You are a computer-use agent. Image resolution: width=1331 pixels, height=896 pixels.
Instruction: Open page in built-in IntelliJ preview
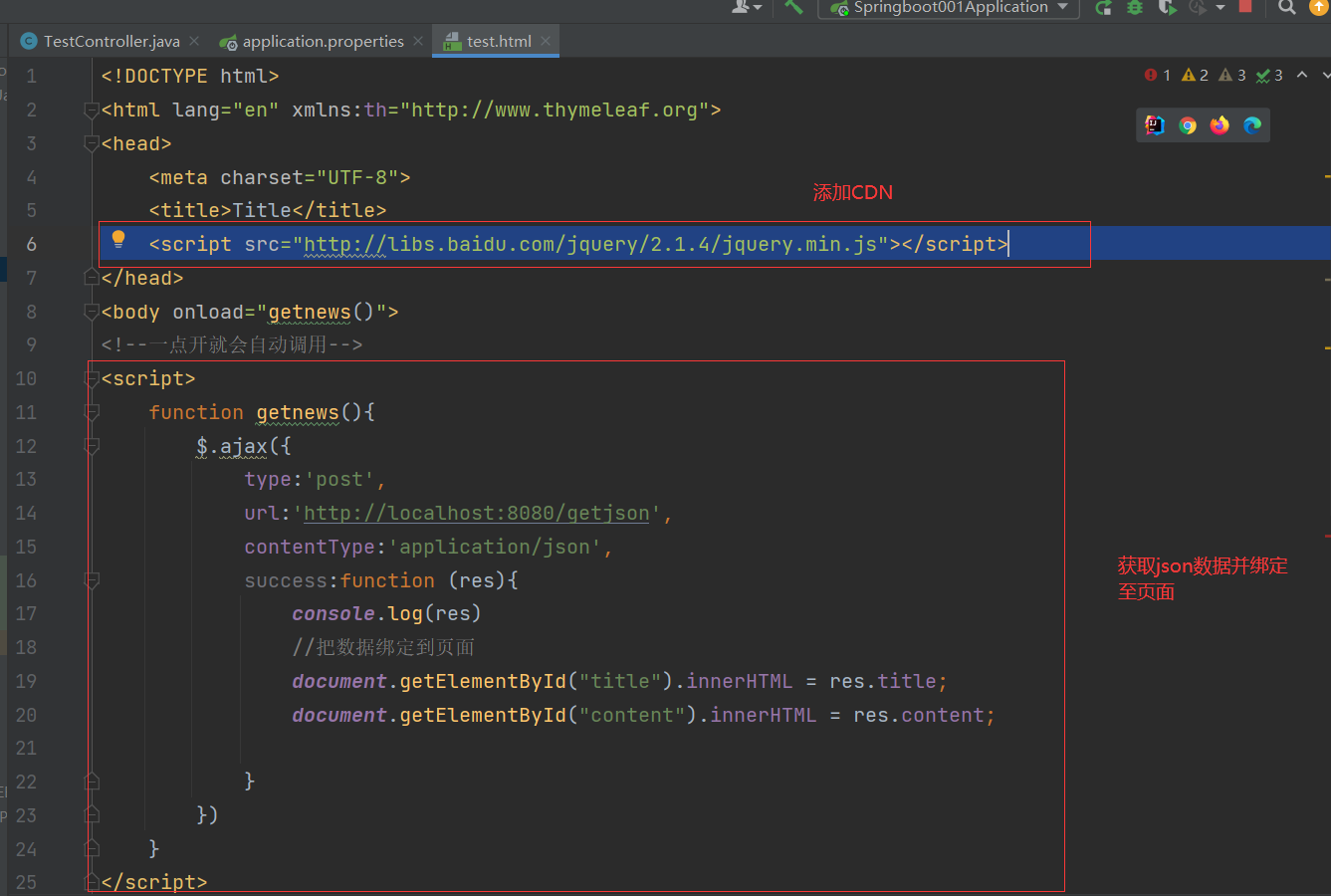point(1155,125)
